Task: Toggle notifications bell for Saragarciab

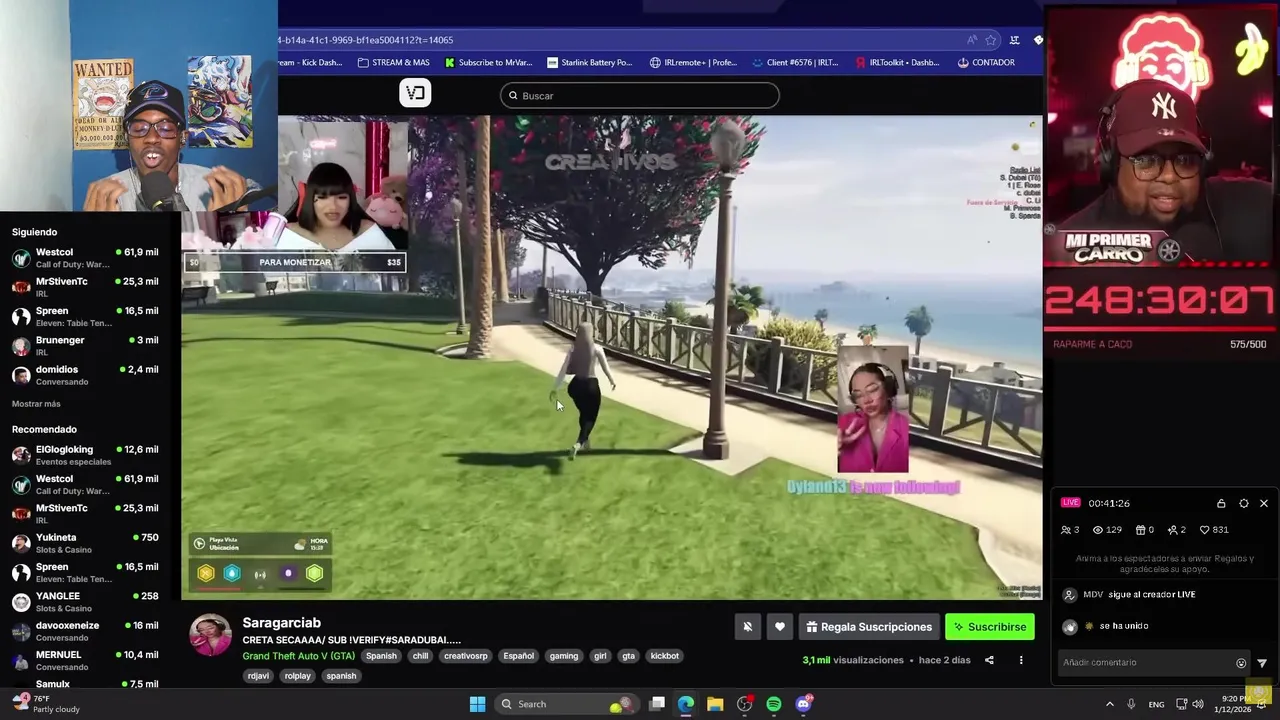Action: (x=747, y=627)
